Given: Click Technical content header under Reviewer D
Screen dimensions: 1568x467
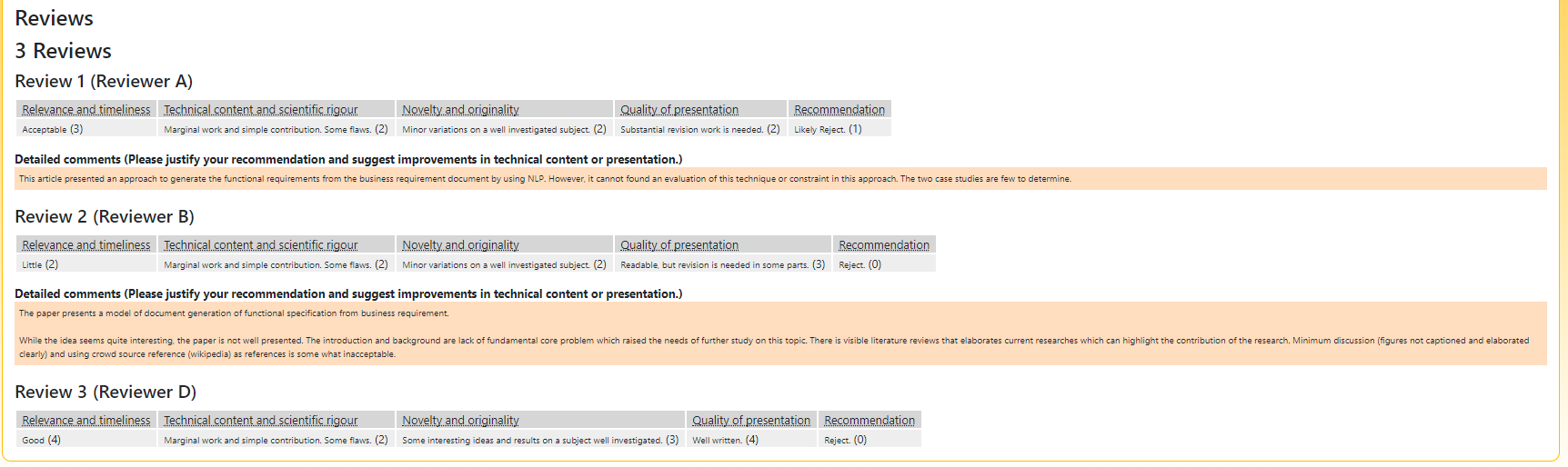Looking at the screenshot, I should (x=261, y=421).
